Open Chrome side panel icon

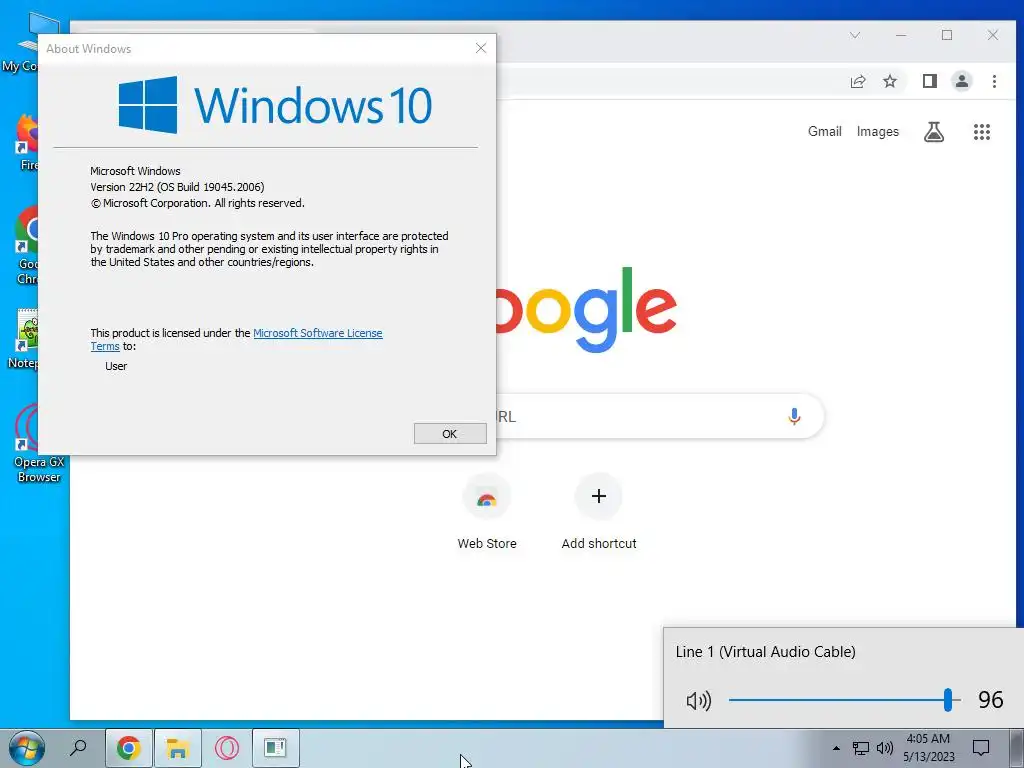[x=929, y=81]
